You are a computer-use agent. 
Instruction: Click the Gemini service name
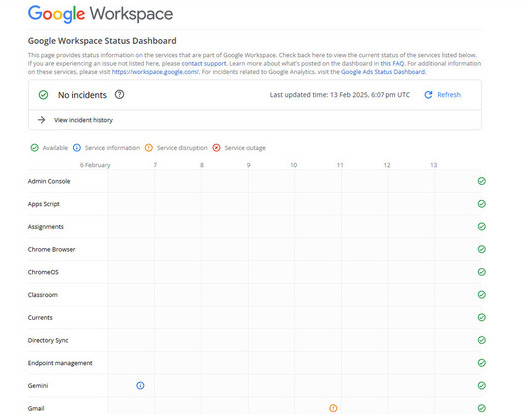pos(38,386)
